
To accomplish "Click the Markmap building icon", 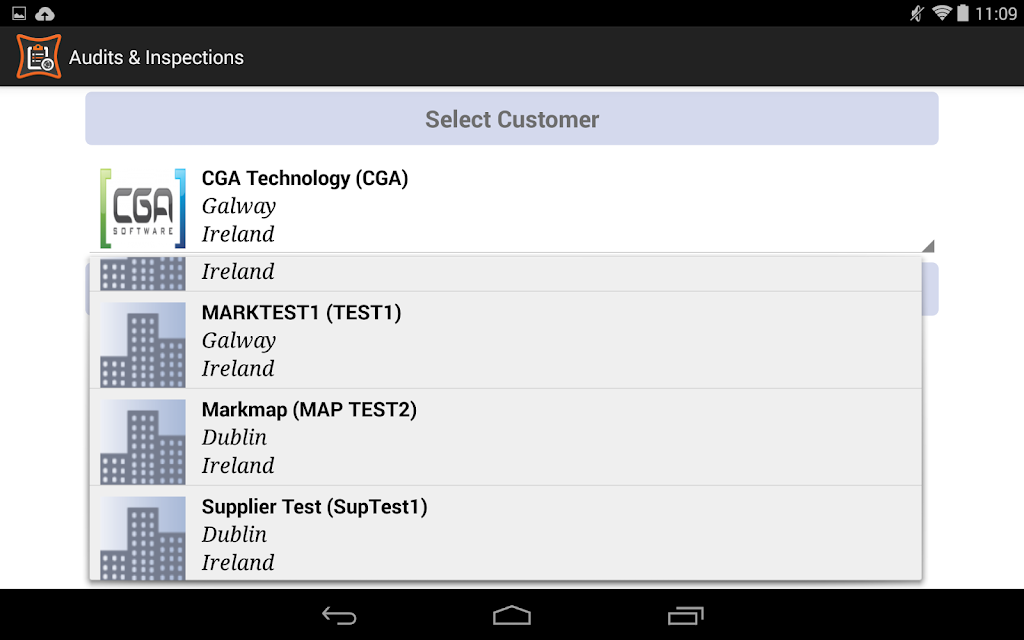I will (142, 442).
